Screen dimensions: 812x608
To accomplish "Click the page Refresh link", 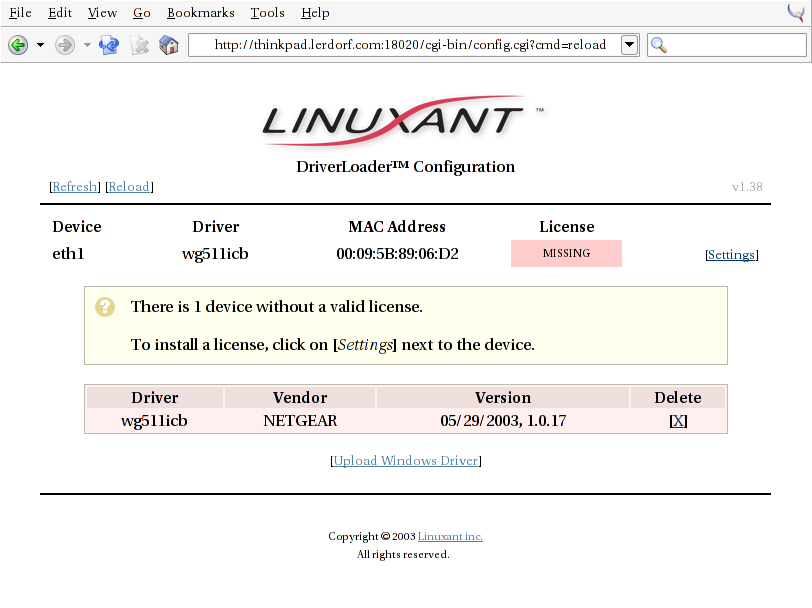I will click(x=75, y=187).
